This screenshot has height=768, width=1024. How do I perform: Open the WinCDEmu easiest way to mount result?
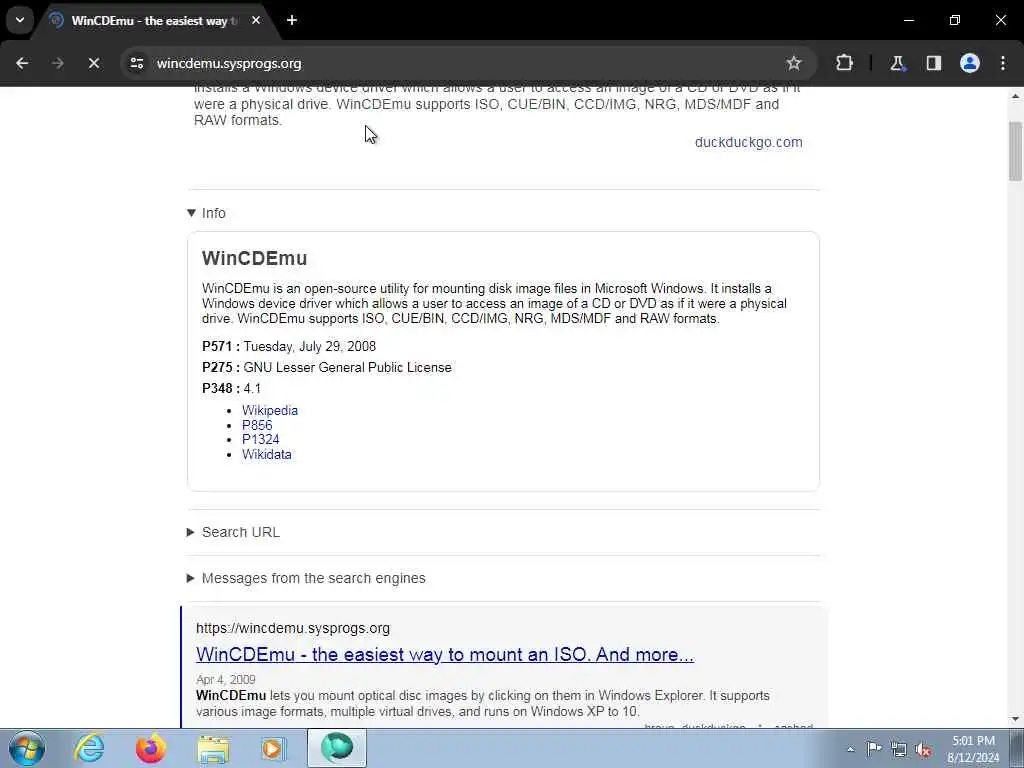pos(445,654)
